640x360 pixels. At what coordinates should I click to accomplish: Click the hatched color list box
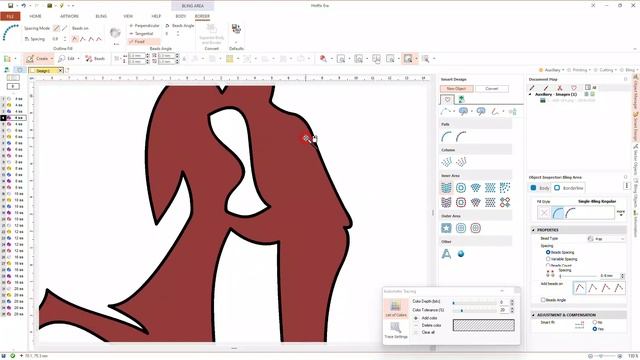(x=484, y=325)
